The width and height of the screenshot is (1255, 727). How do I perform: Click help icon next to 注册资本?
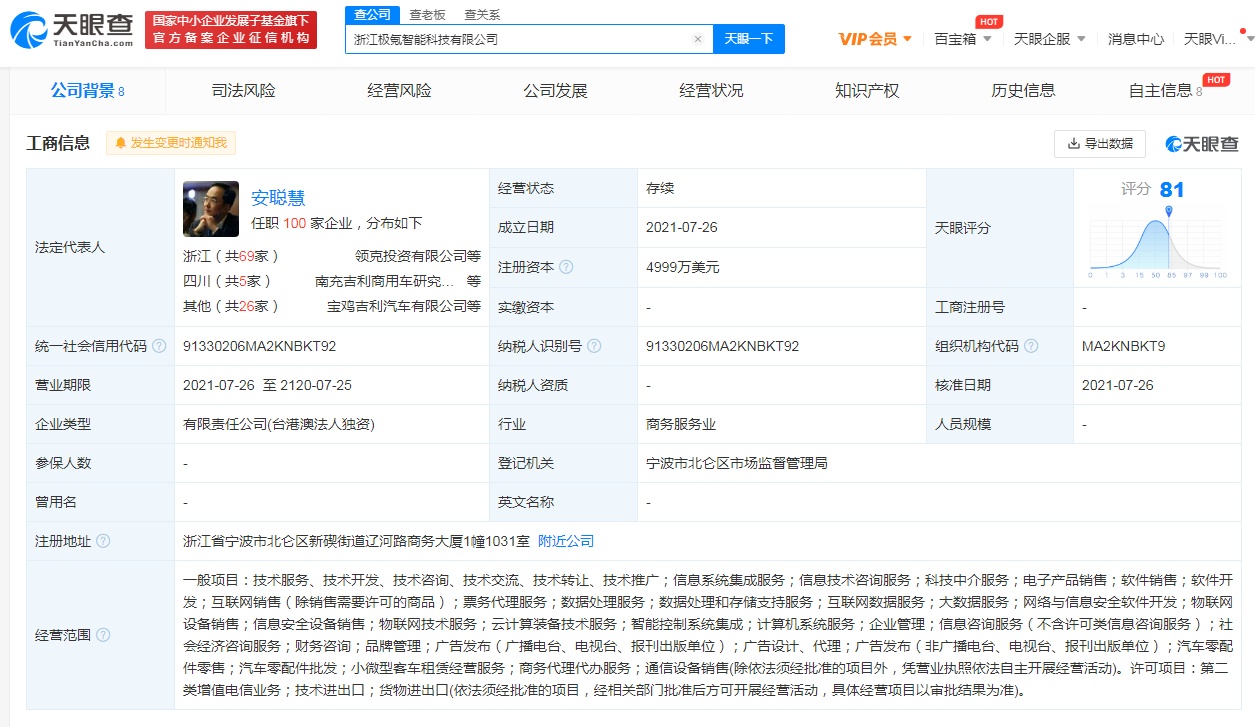[567, 267]
